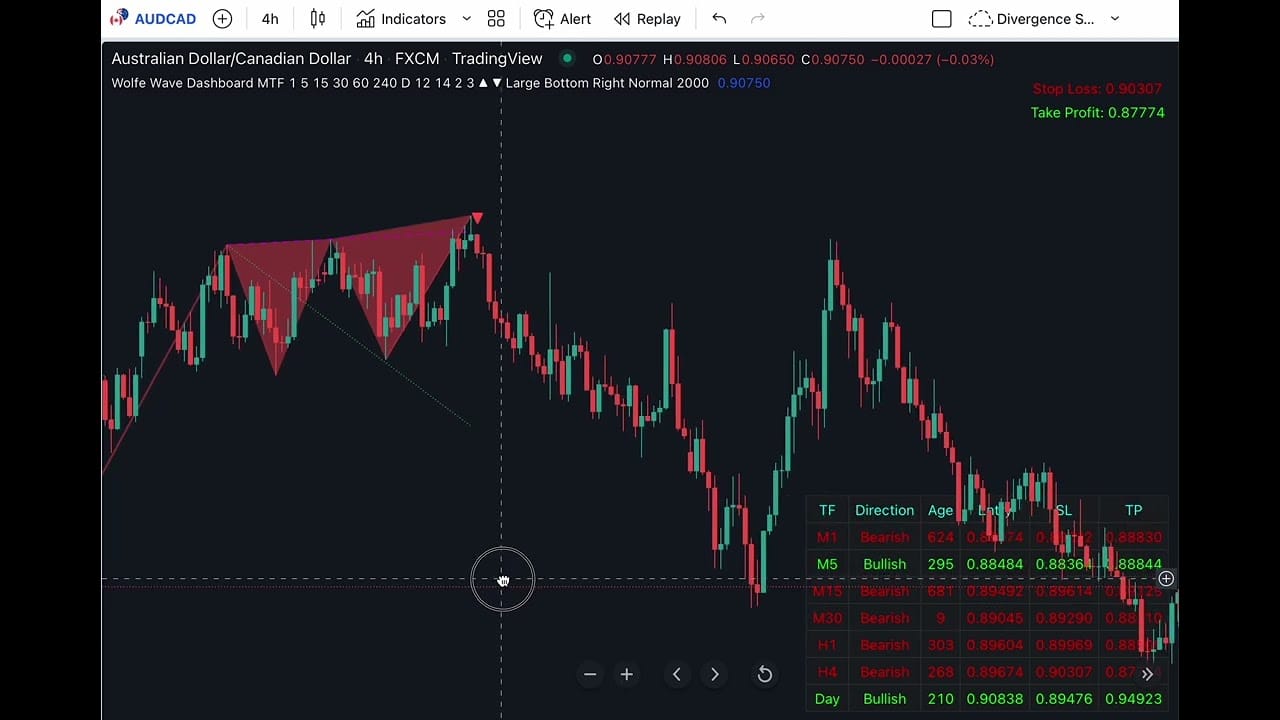Click the plus icon on the price scale
This screenshot has height=720, width=1280.
click(x=1166, y=579)
